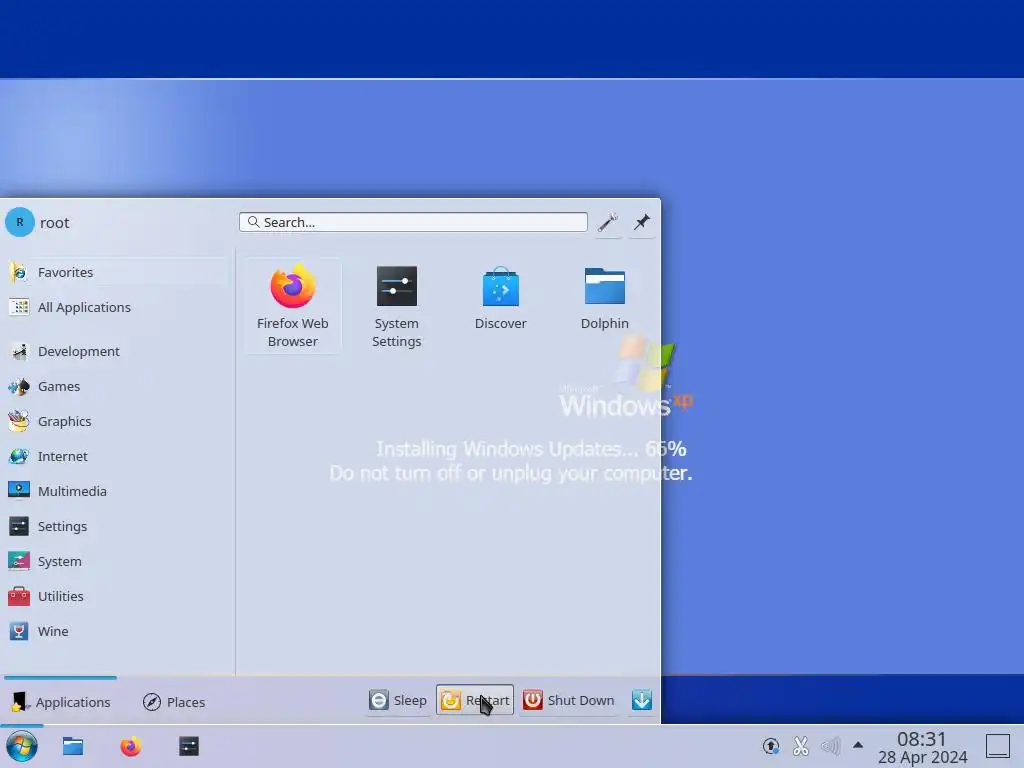
Task: Open the volume tray icon
Action: 830,746
